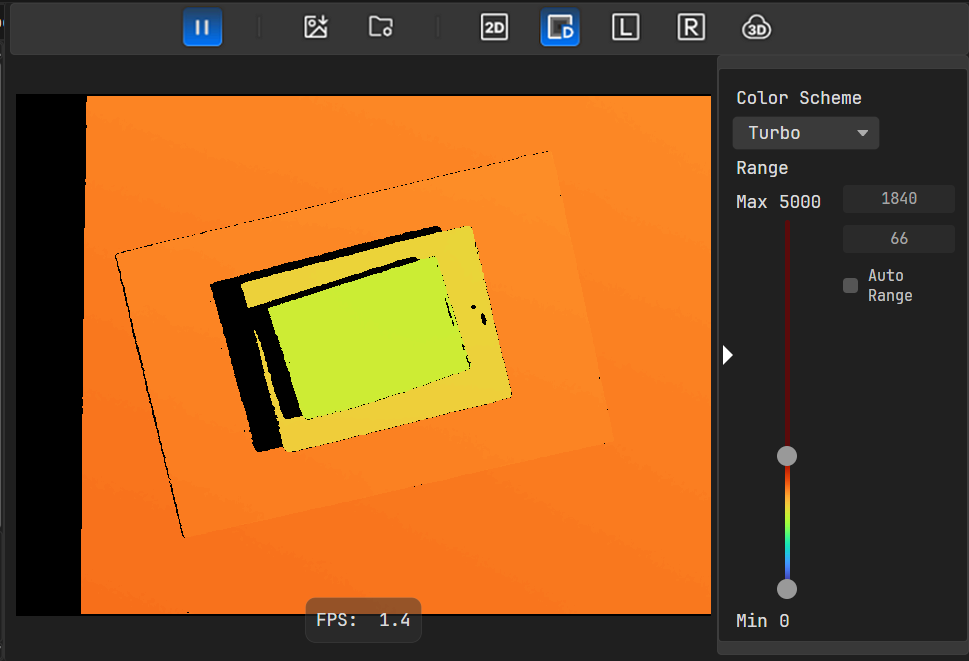Click the save image icon
This screenshot has height=661, width=969.
pyautogui.click(x=316, y=27)
